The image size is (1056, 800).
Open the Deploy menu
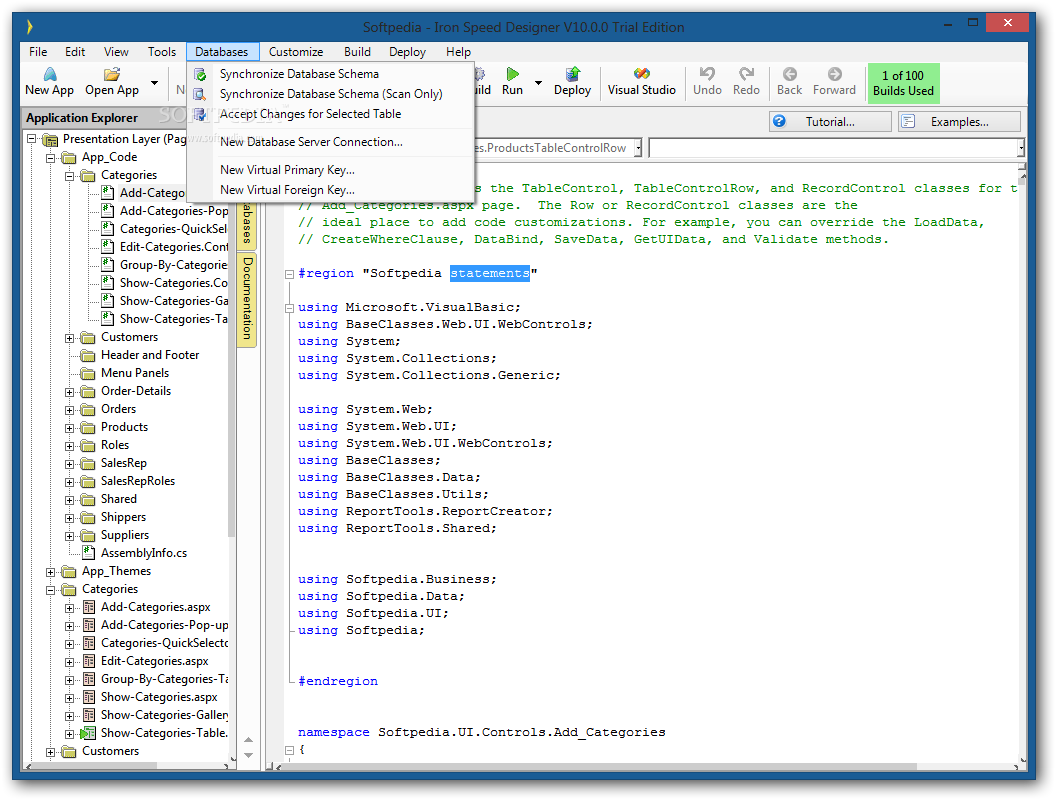pyautogui.click(x=407, y=52)
